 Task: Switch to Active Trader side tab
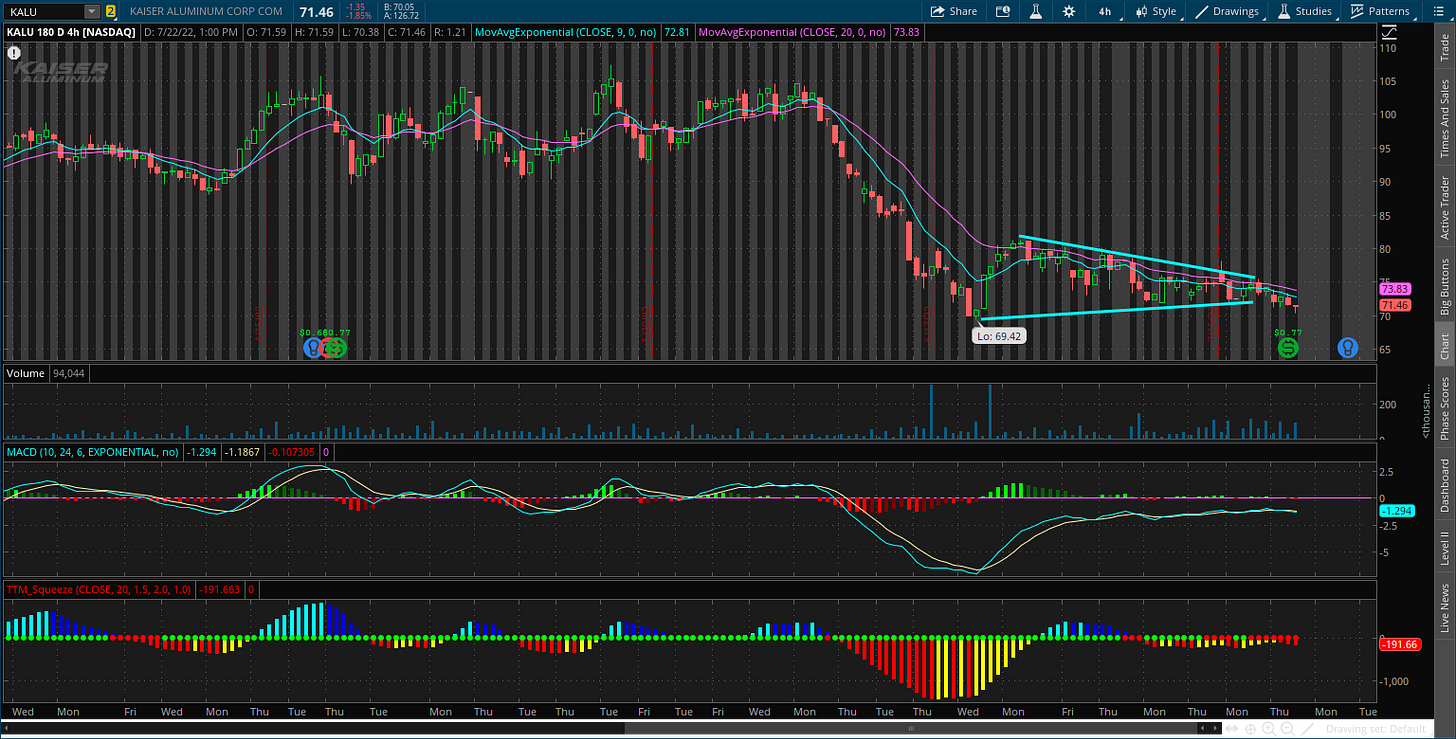pyautogui.click(x=1445, y=209)
